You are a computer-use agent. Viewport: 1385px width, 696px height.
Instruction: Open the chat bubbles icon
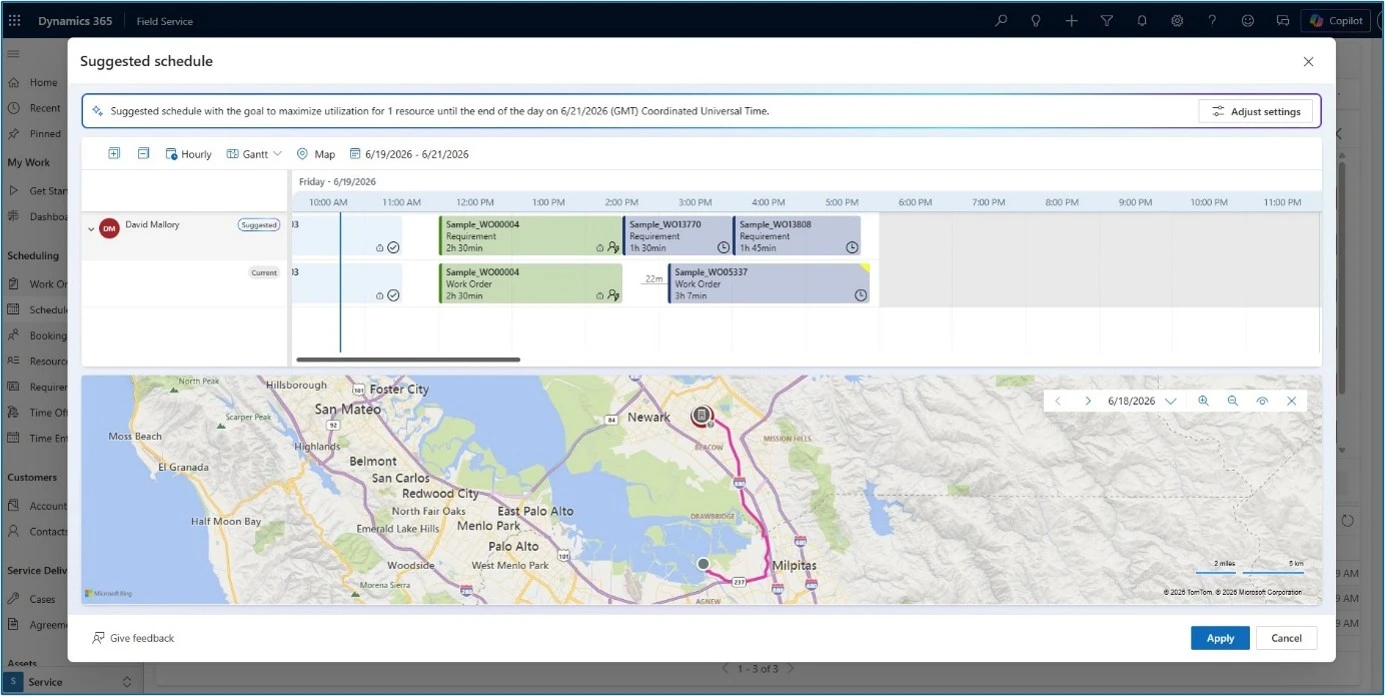point(1282,20)
